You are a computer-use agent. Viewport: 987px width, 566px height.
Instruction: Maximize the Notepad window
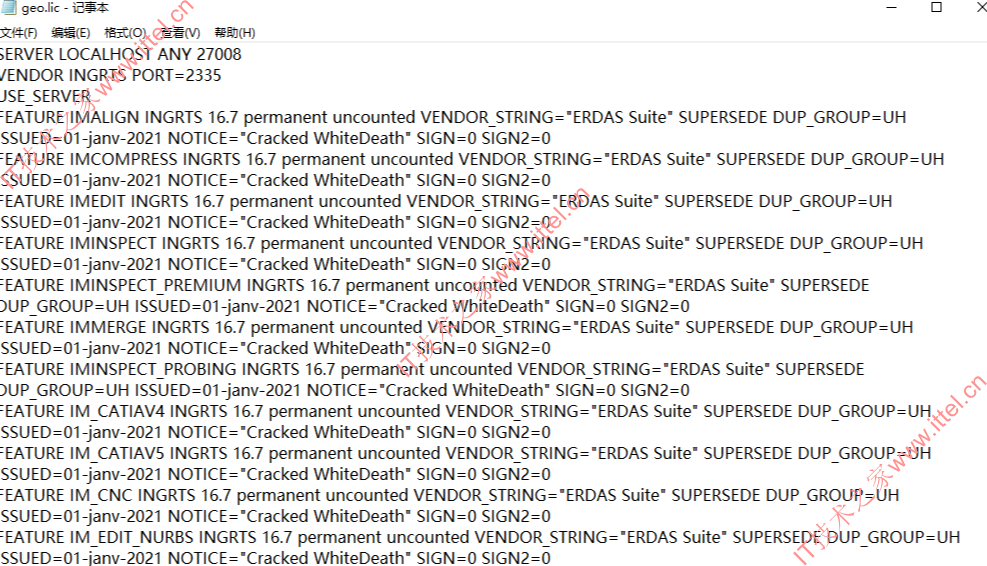936,8
